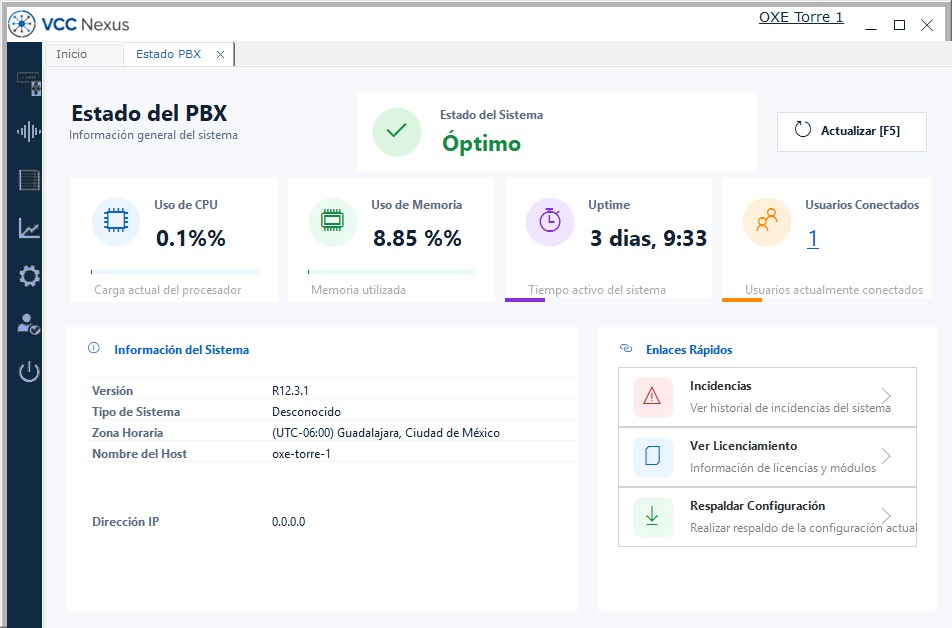Open the OXE Torre 1 link
This screenshot has width=952, height=628.
pos(801,17)
